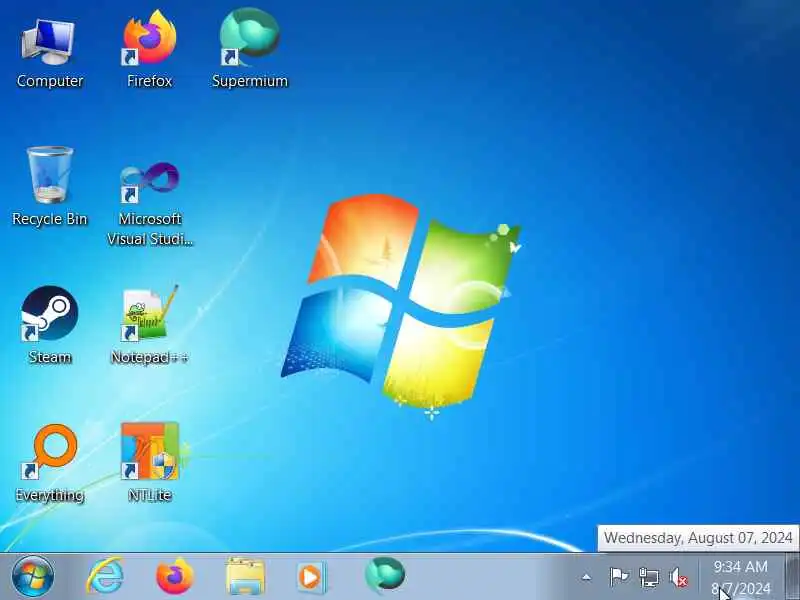Open Windows Media Player from taskbar
800x600 pixels.
click(x=311, y=577)
